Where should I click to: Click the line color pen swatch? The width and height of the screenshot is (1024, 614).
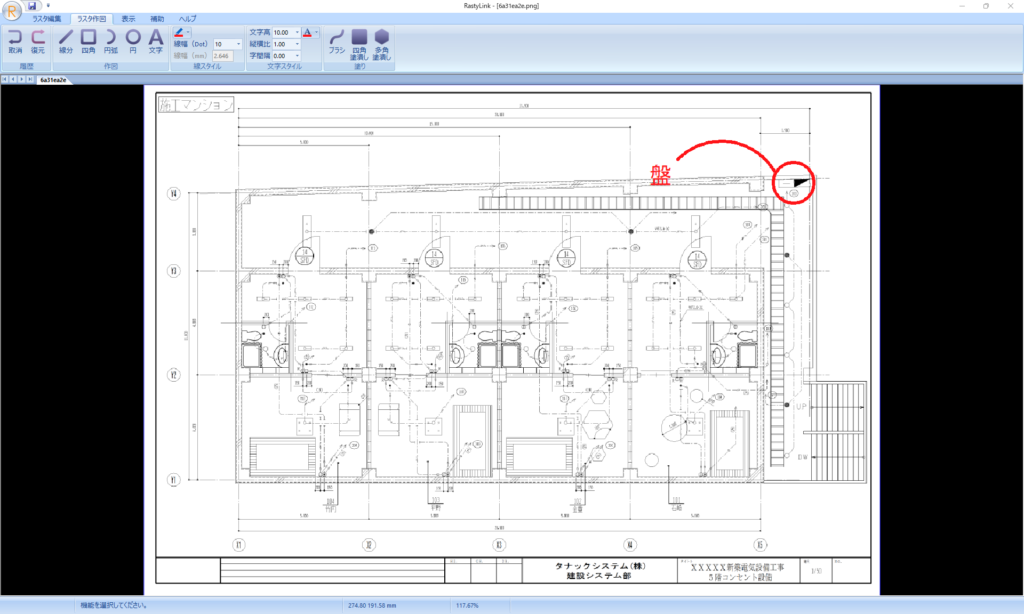pyautogui.click(x=178, y=32)
